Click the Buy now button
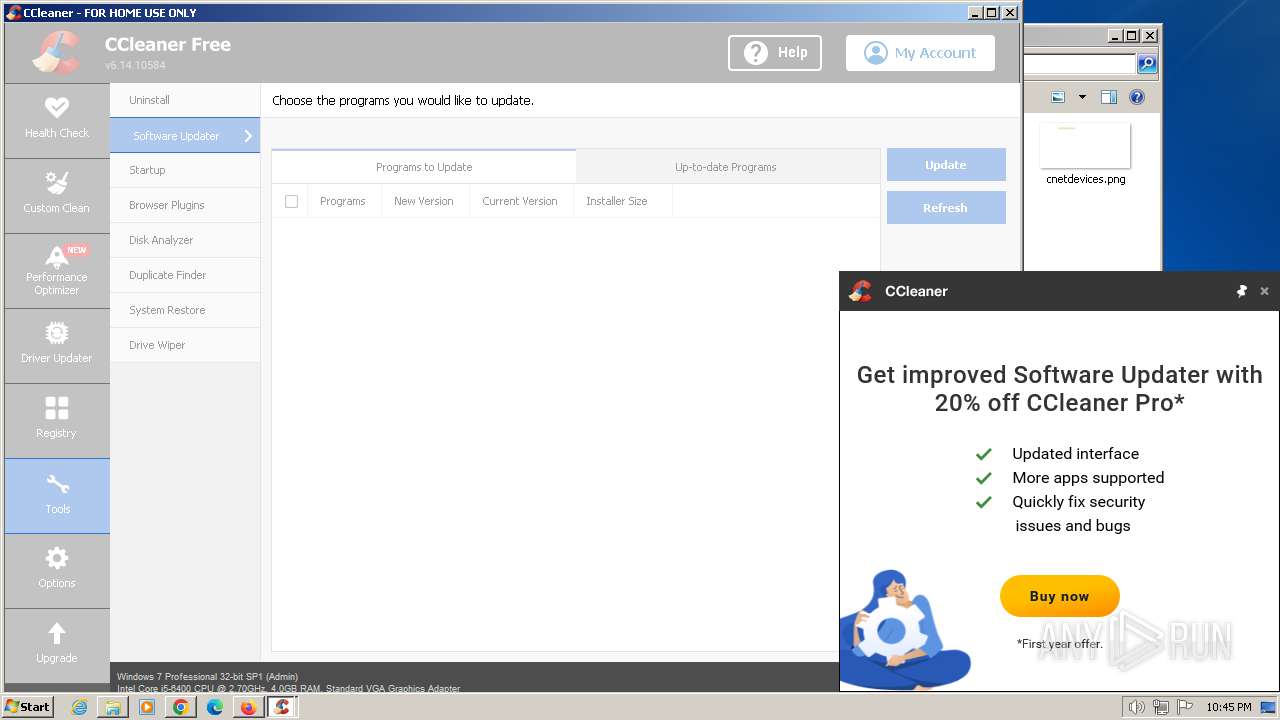1280x720 pixels. (x=1060, y=596)
